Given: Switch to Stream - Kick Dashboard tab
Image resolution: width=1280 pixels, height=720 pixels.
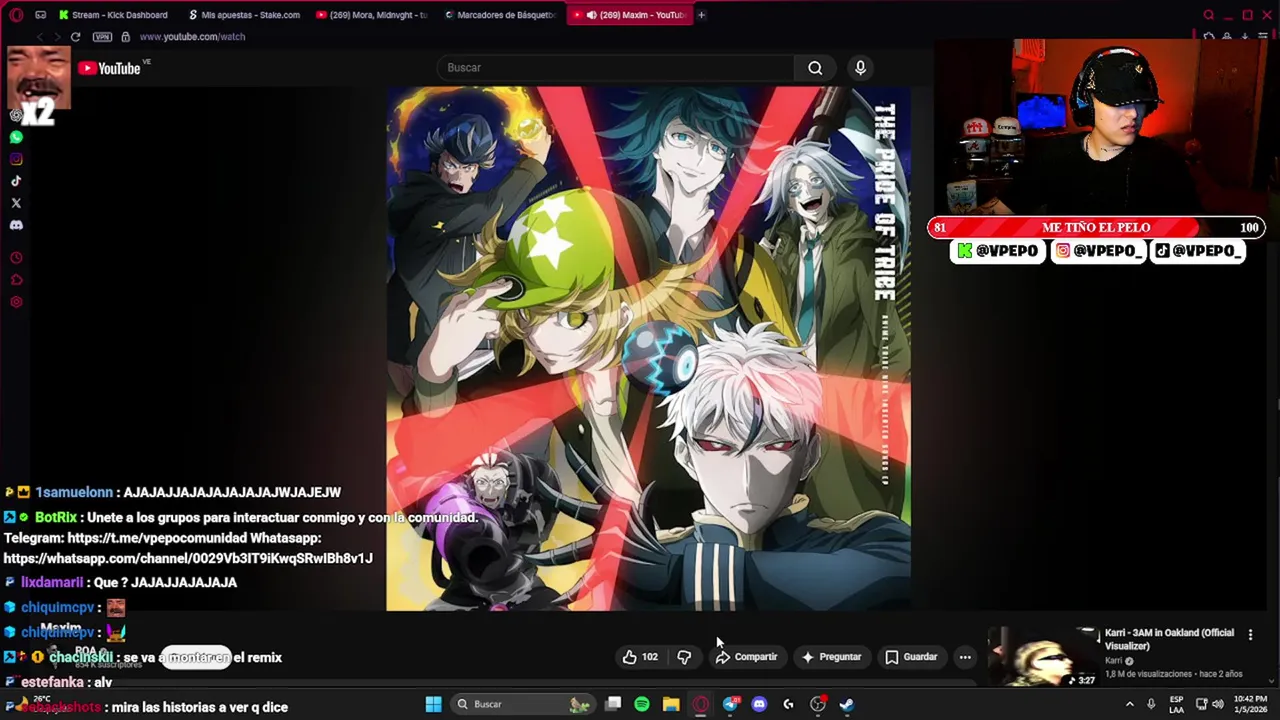Looking at the screenshot, I should pyautogui.click(x=114, y=15).
